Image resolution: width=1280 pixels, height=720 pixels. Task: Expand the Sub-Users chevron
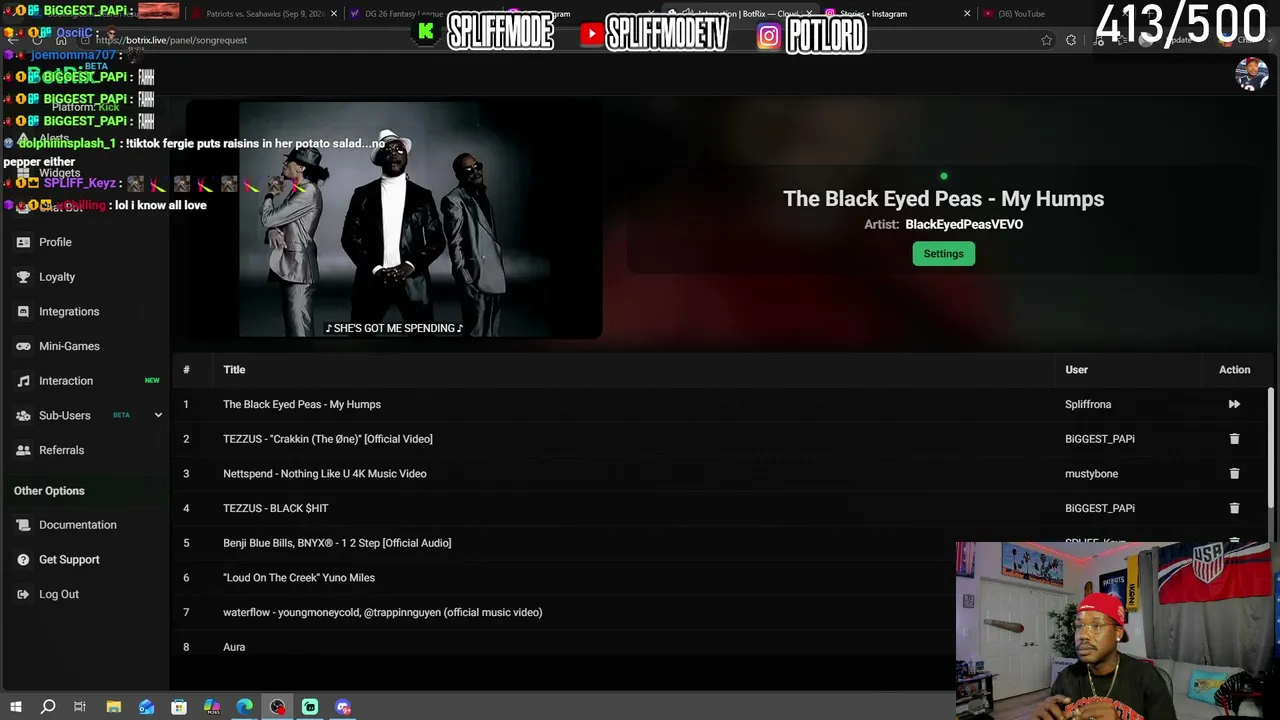pyautogui.click(x=158, y=415)
